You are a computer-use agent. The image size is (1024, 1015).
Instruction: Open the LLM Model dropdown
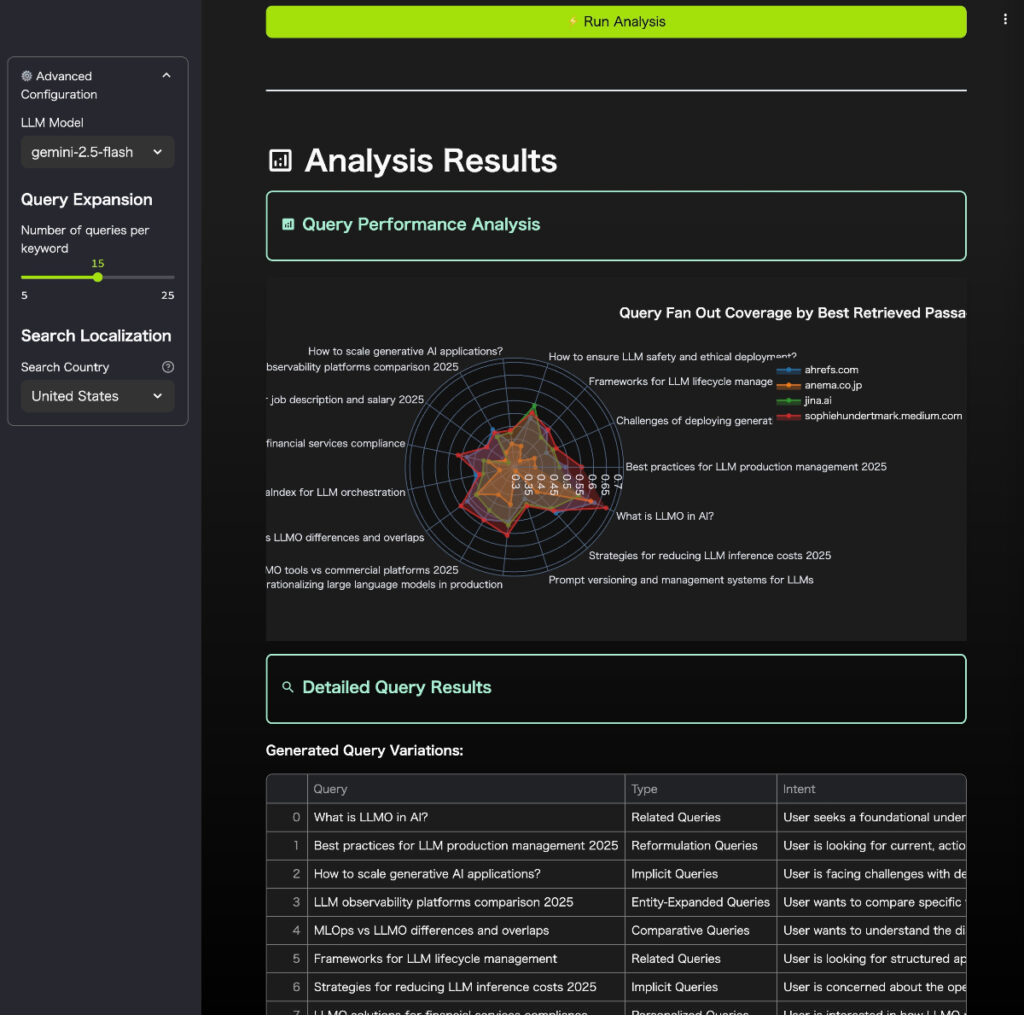(97, 152)
